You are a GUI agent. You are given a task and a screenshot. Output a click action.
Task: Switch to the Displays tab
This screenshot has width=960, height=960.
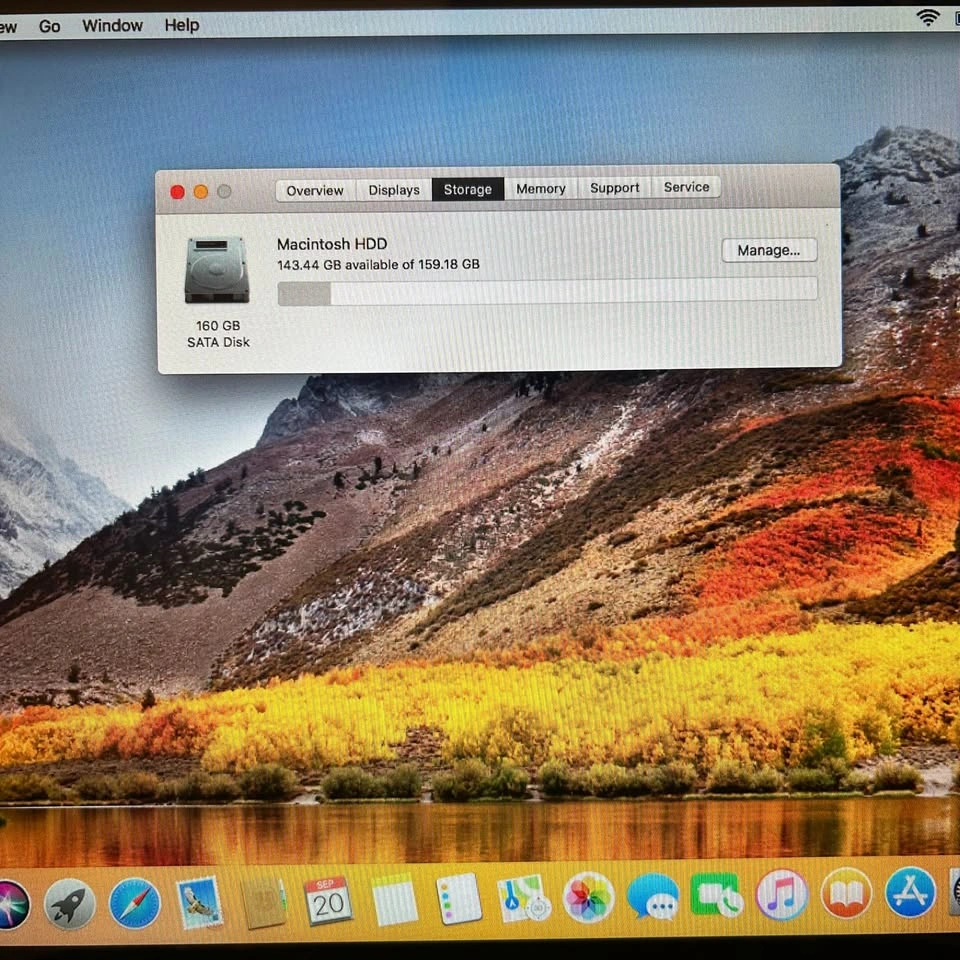pyautogui.click(x=394, y=190)
